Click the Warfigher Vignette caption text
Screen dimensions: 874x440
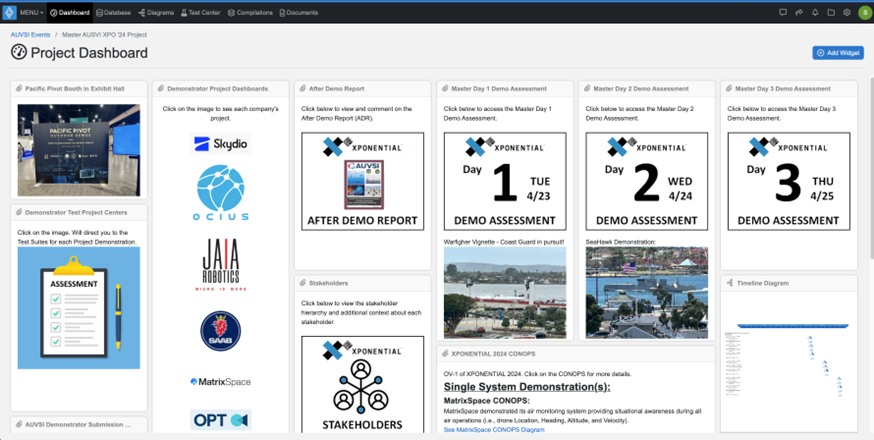[x=504, y=241]
